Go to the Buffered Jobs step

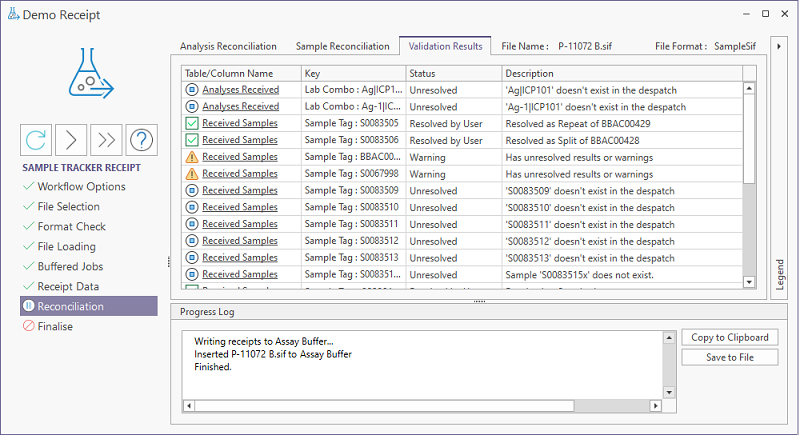click(70, 266)
